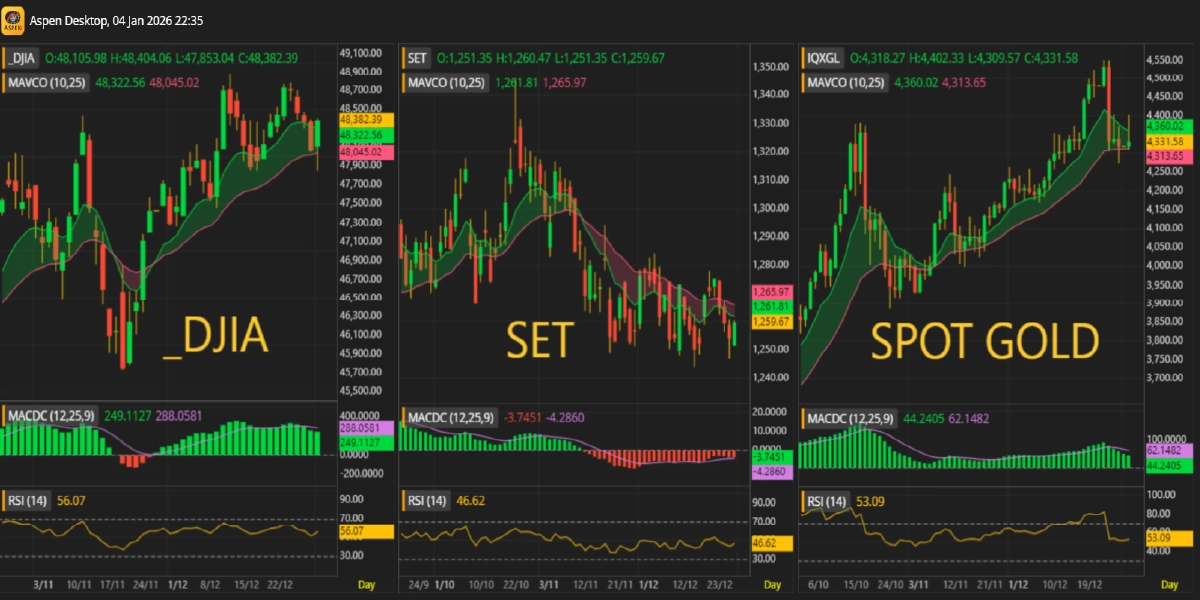1200x600 pixels.
Task: Select the _DJIA symbol label in header
Action: click(22, 58)
